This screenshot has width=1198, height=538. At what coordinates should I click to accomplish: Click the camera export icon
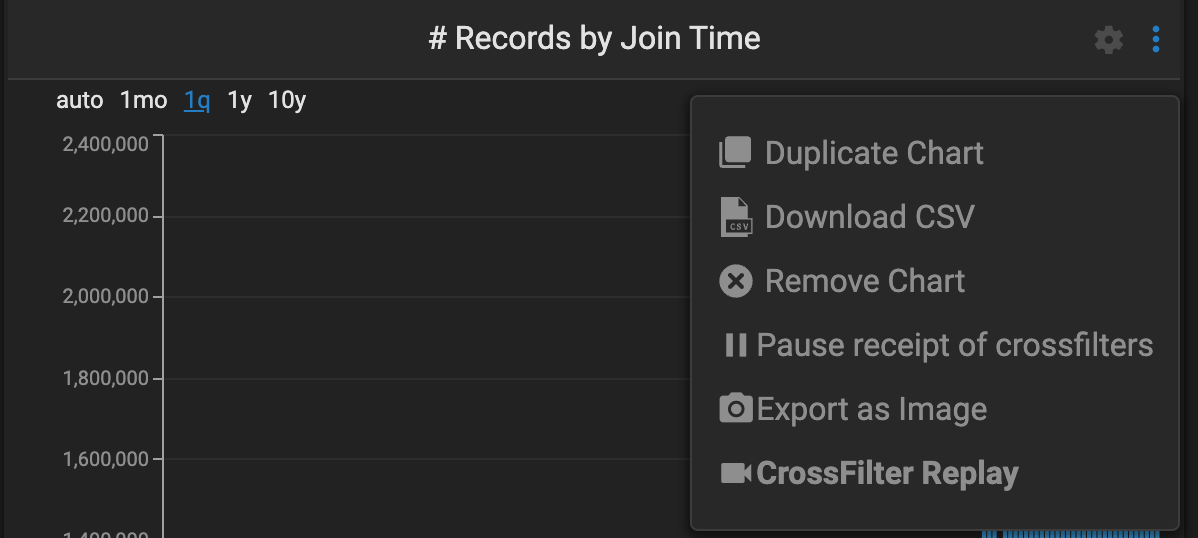[736, 409]
